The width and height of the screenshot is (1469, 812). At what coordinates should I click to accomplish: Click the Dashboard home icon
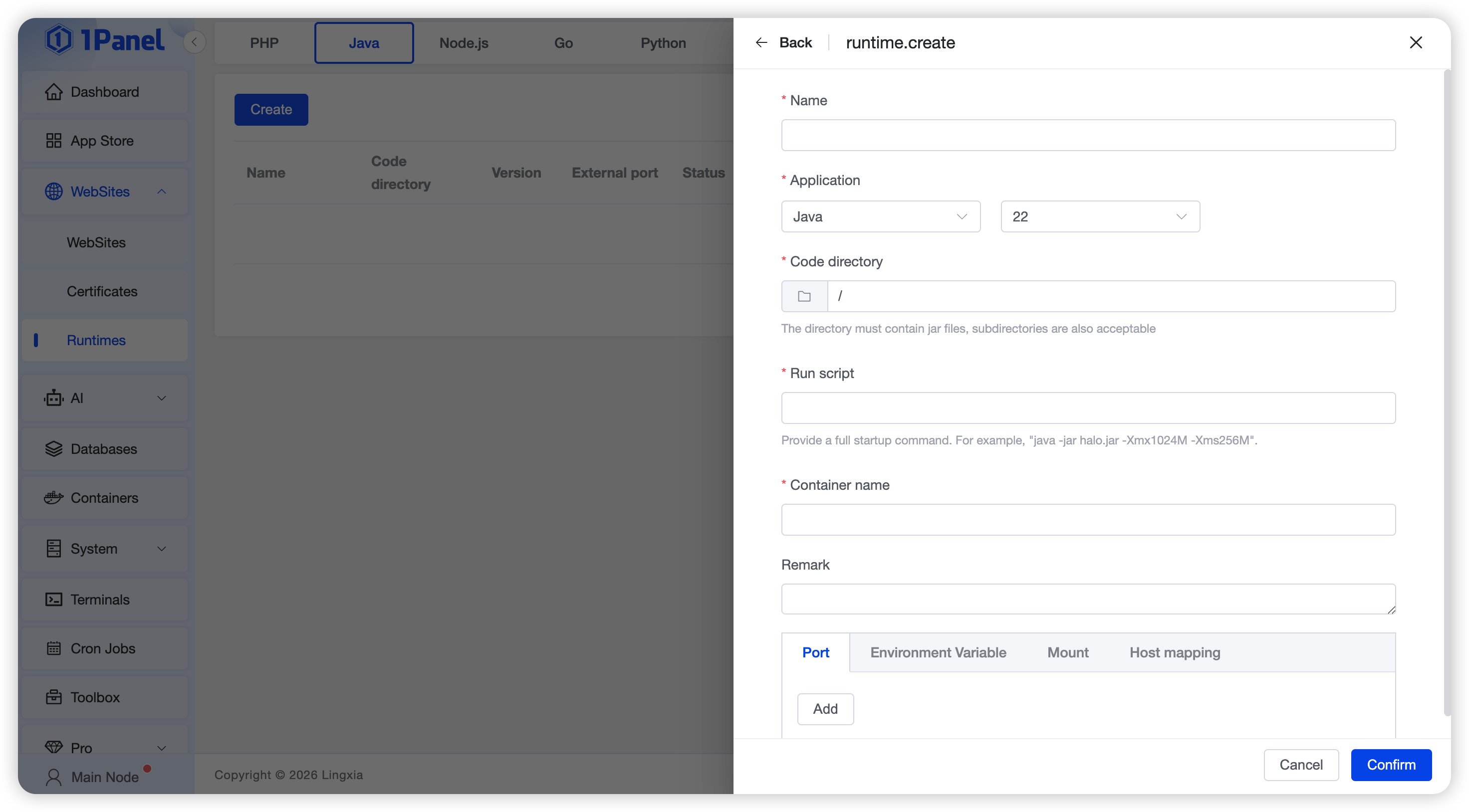tap(53, 92)
